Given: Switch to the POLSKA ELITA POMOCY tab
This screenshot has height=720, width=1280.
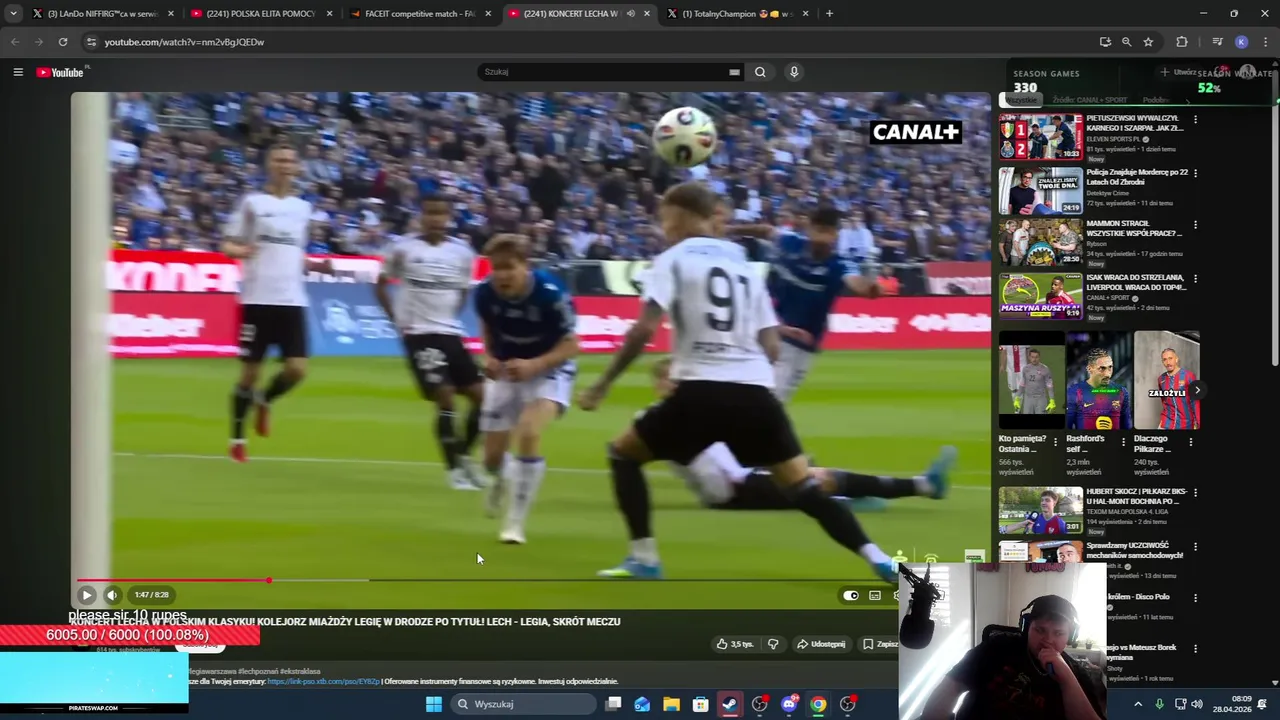Looking at the screenshot, I should point(262,14).
